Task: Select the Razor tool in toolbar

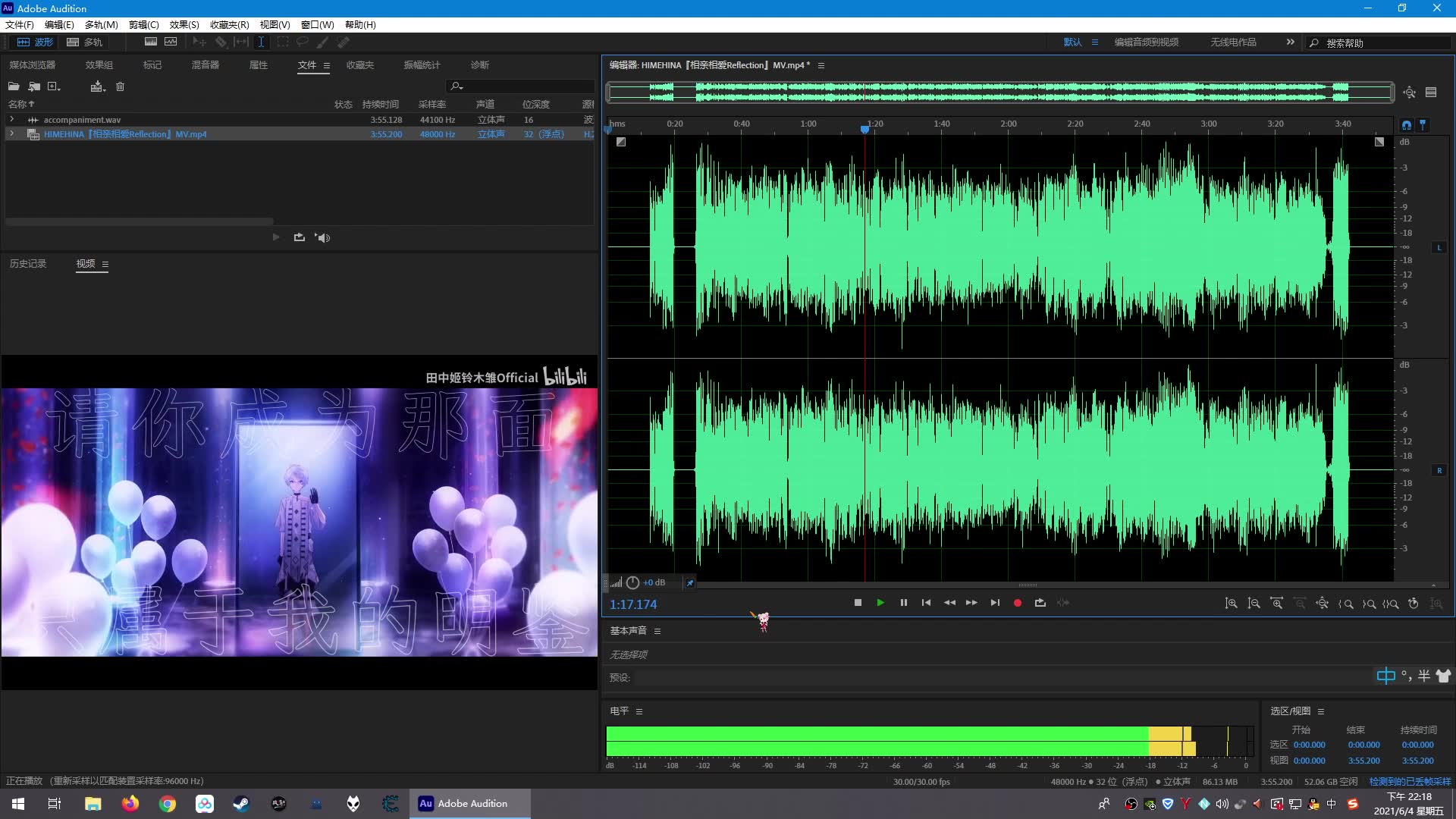Action: tap(221, 42)
